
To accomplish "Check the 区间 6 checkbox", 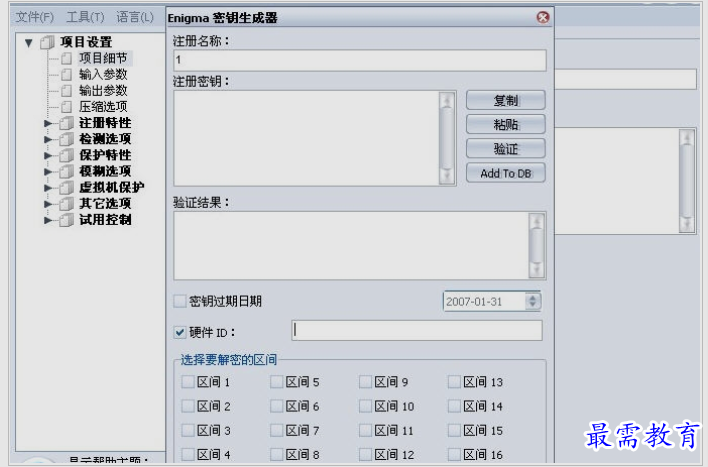I will 277,406.
